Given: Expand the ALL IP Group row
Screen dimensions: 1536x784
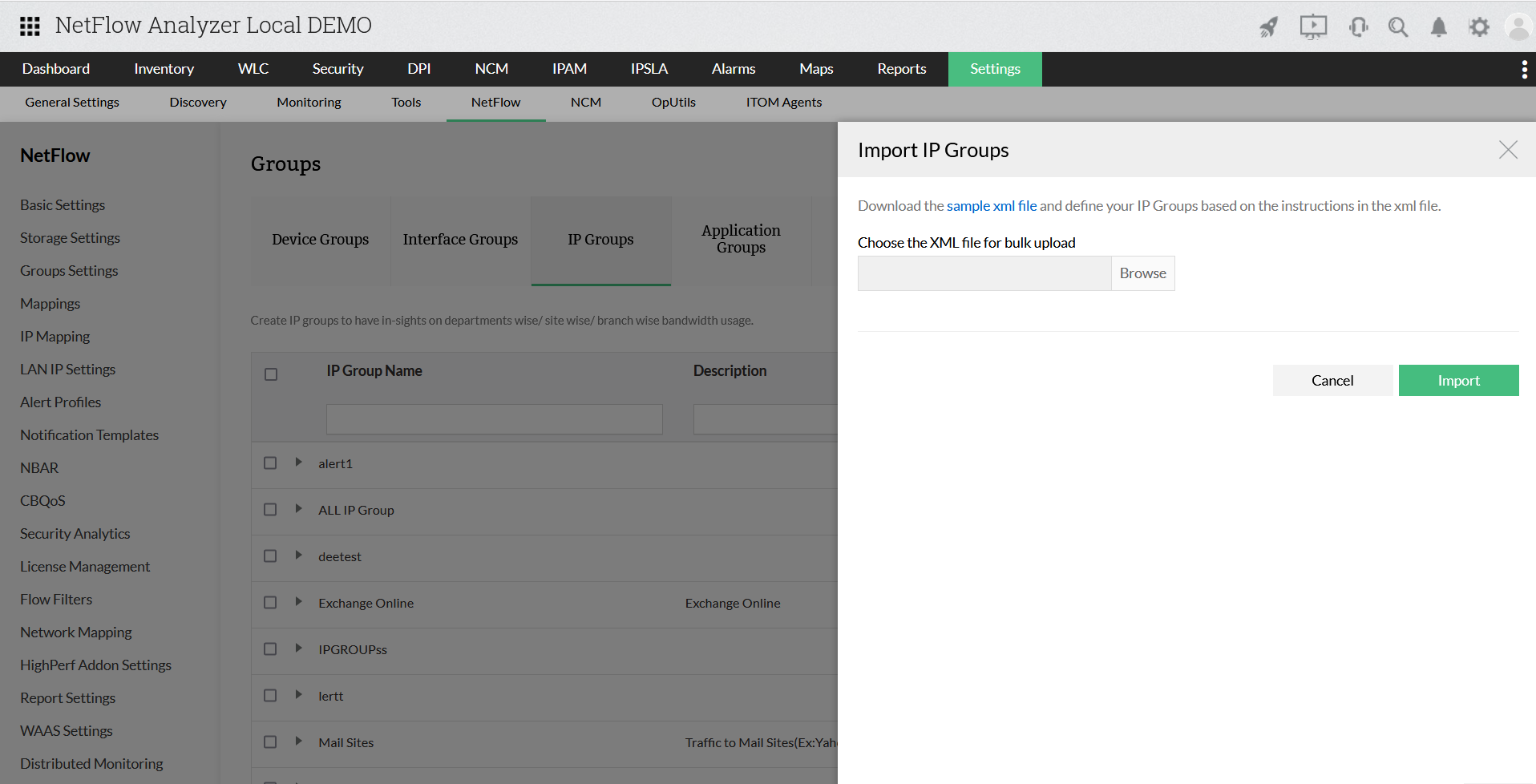Looking at the screenshot, I should click(x=298, y=509).
